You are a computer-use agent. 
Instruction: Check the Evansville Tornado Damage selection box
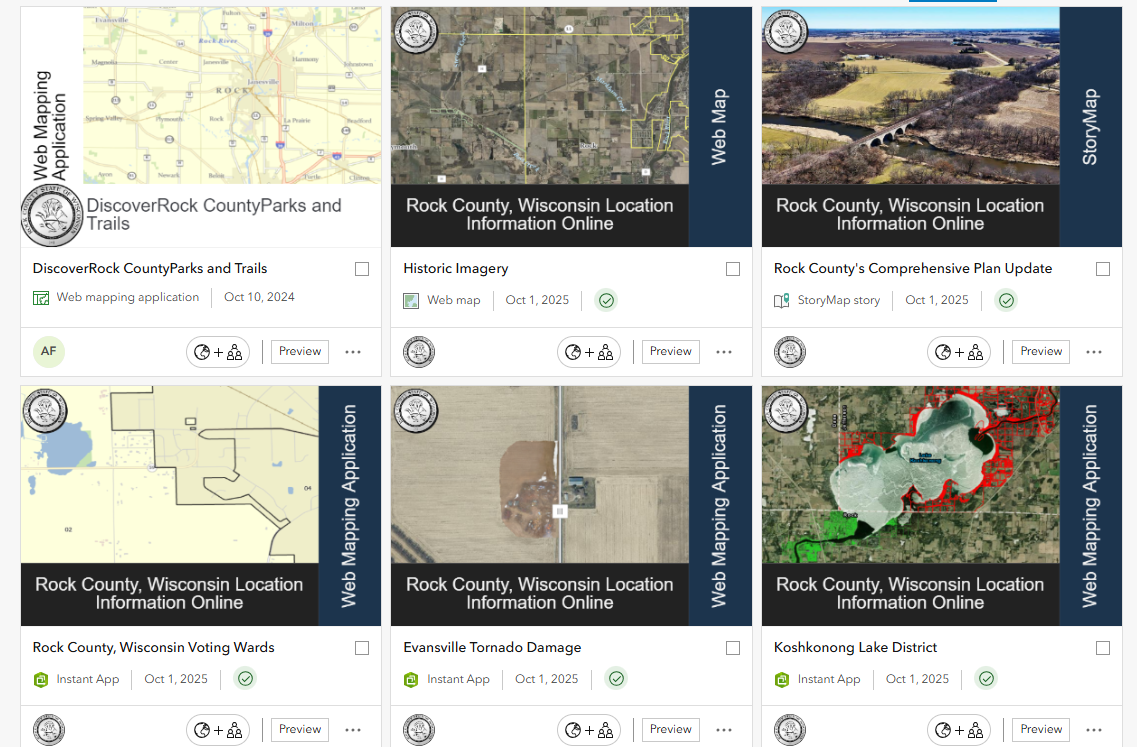coord(733,648)
